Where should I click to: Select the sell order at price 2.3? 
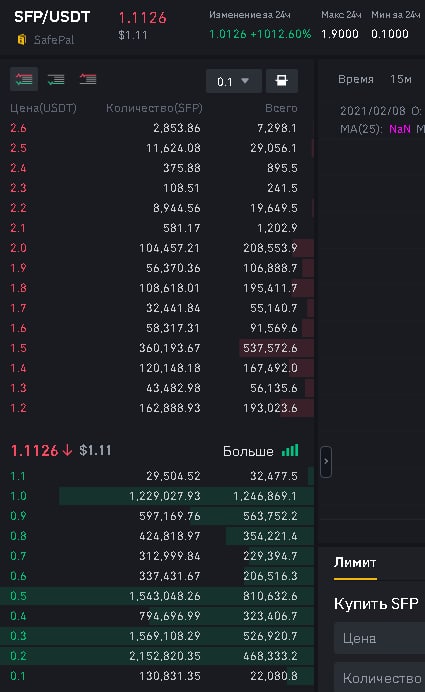point(157,188)
